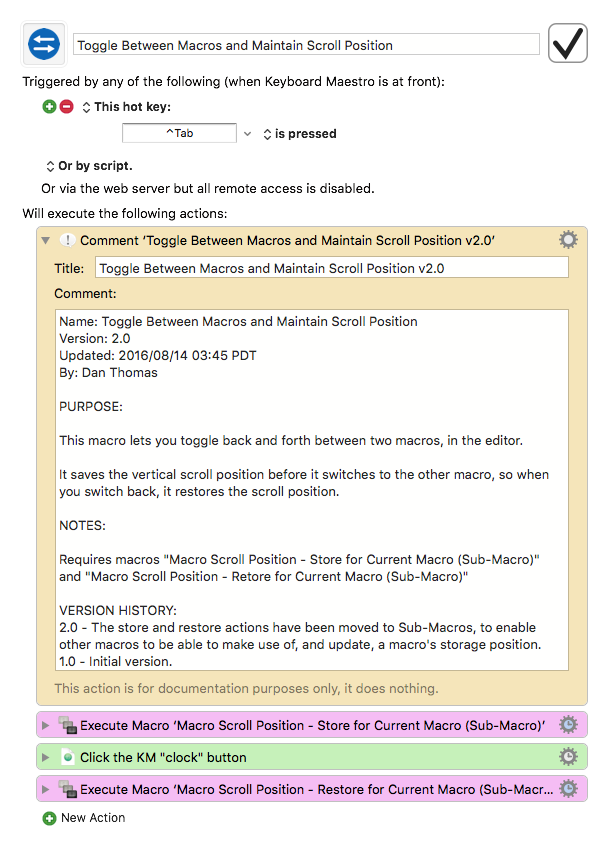The width and height of the screenshot is (608, 846).
Task: Open the Comment action gear menu
Action: tap(568, 240)
